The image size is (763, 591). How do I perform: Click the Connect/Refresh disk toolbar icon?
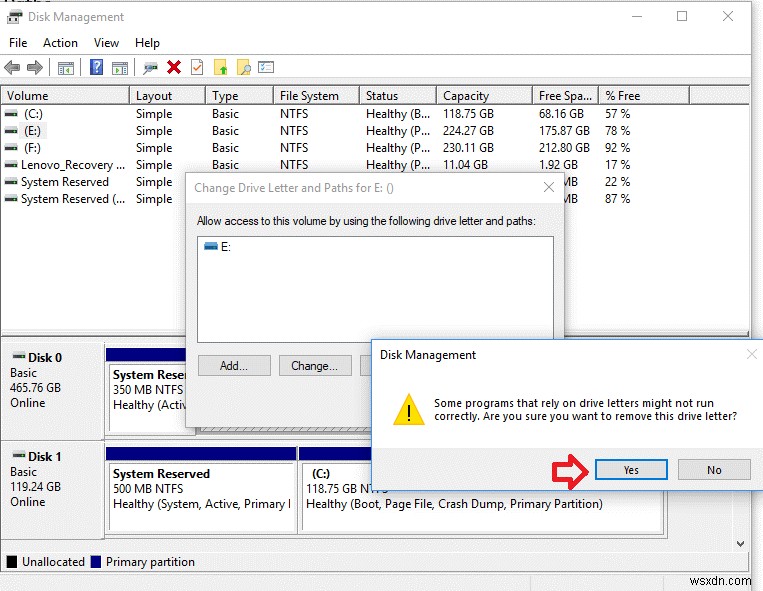[150, 68]
